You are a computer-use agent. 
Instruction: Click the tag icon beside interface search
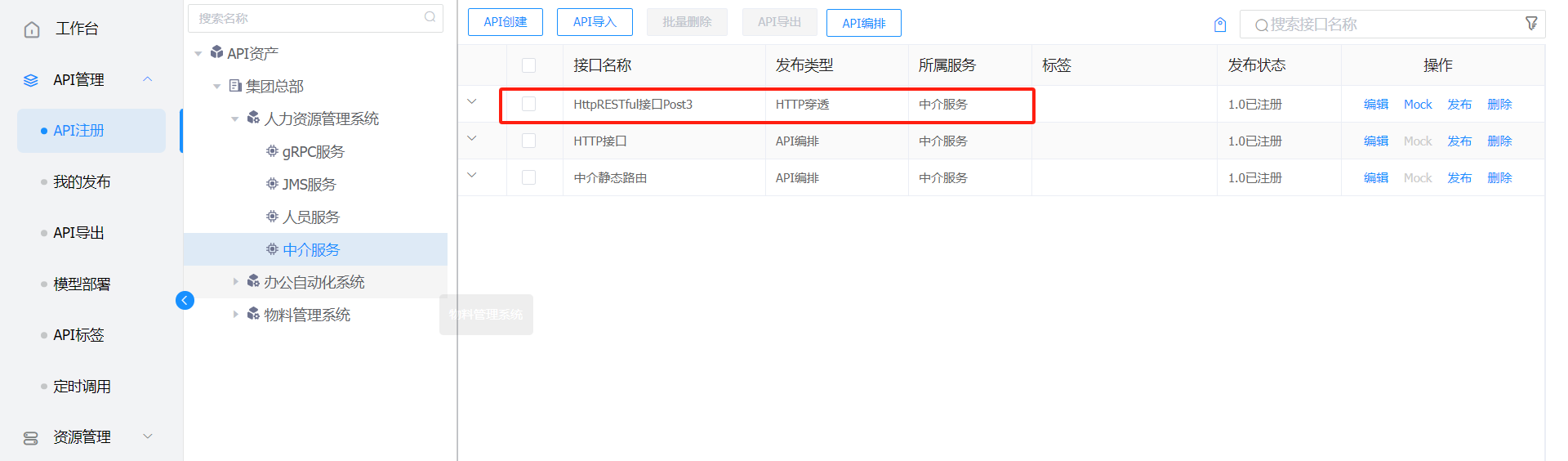(x=1220, y=25)
